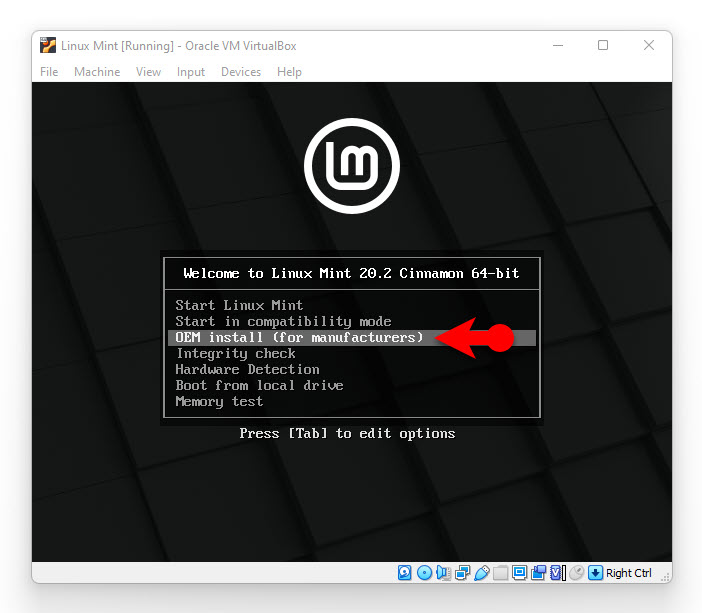
Task: Click the display monitor status icon
Action: pos(519,573)
